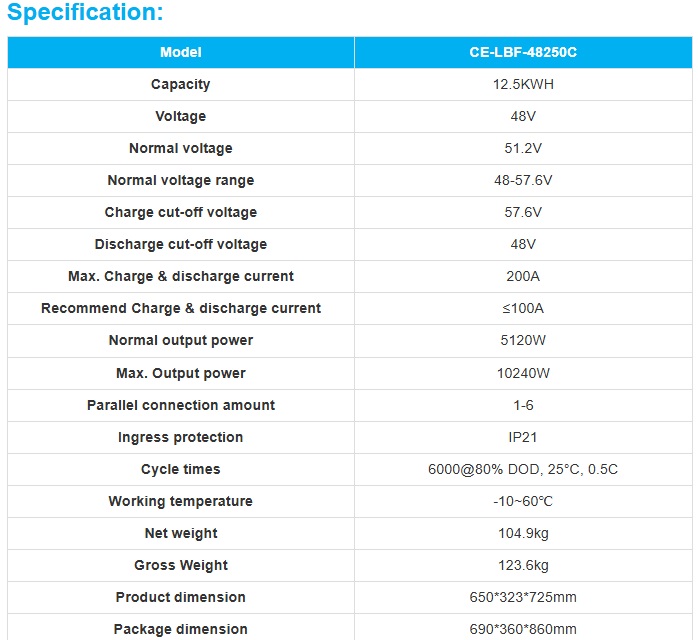Screen dimensions: 698x640
Task: Select the 5120W output power value
Action: pos(523,340)
